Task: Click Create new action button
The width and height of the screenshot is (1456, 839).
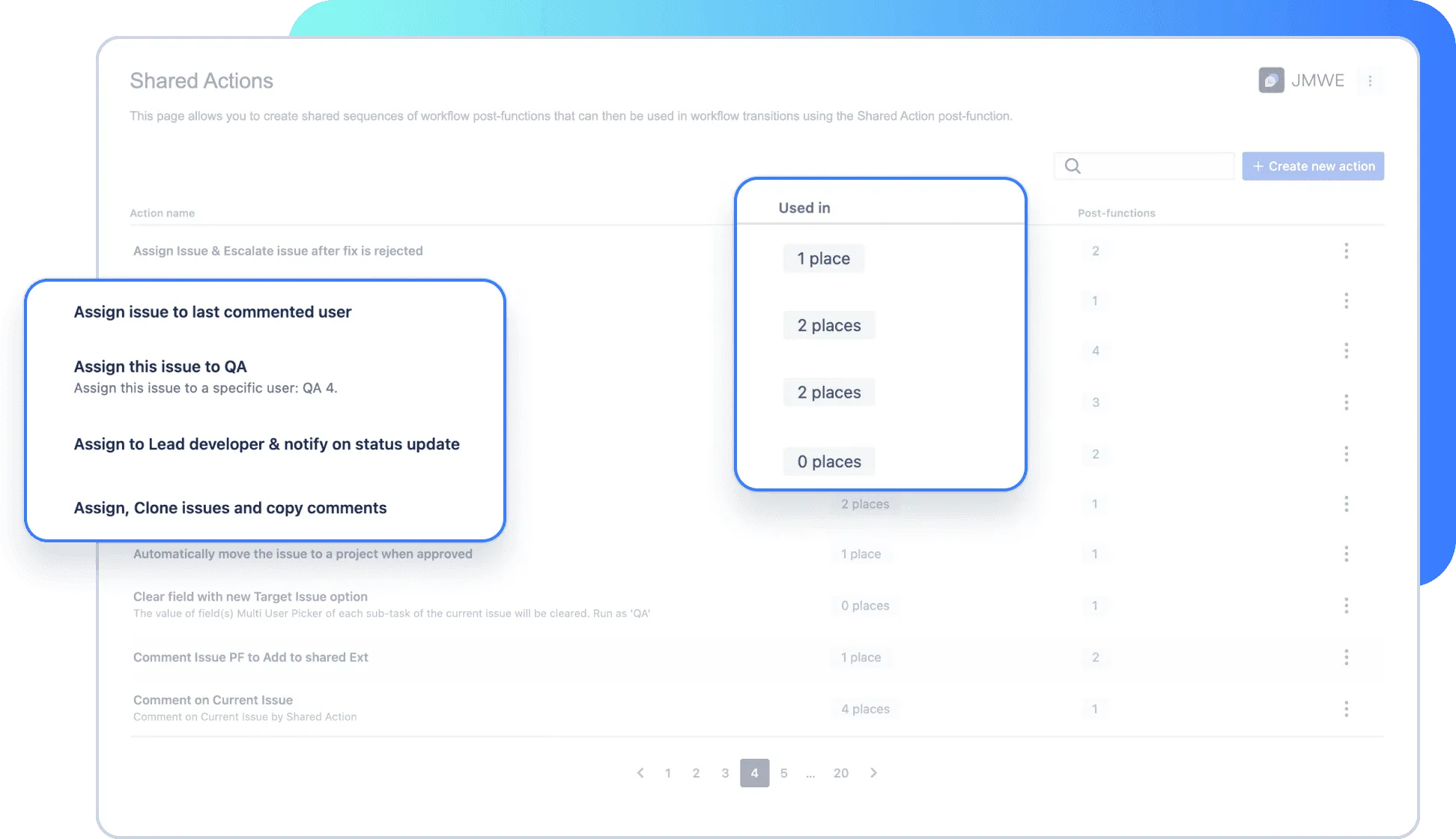Action: click(1313, 166)
